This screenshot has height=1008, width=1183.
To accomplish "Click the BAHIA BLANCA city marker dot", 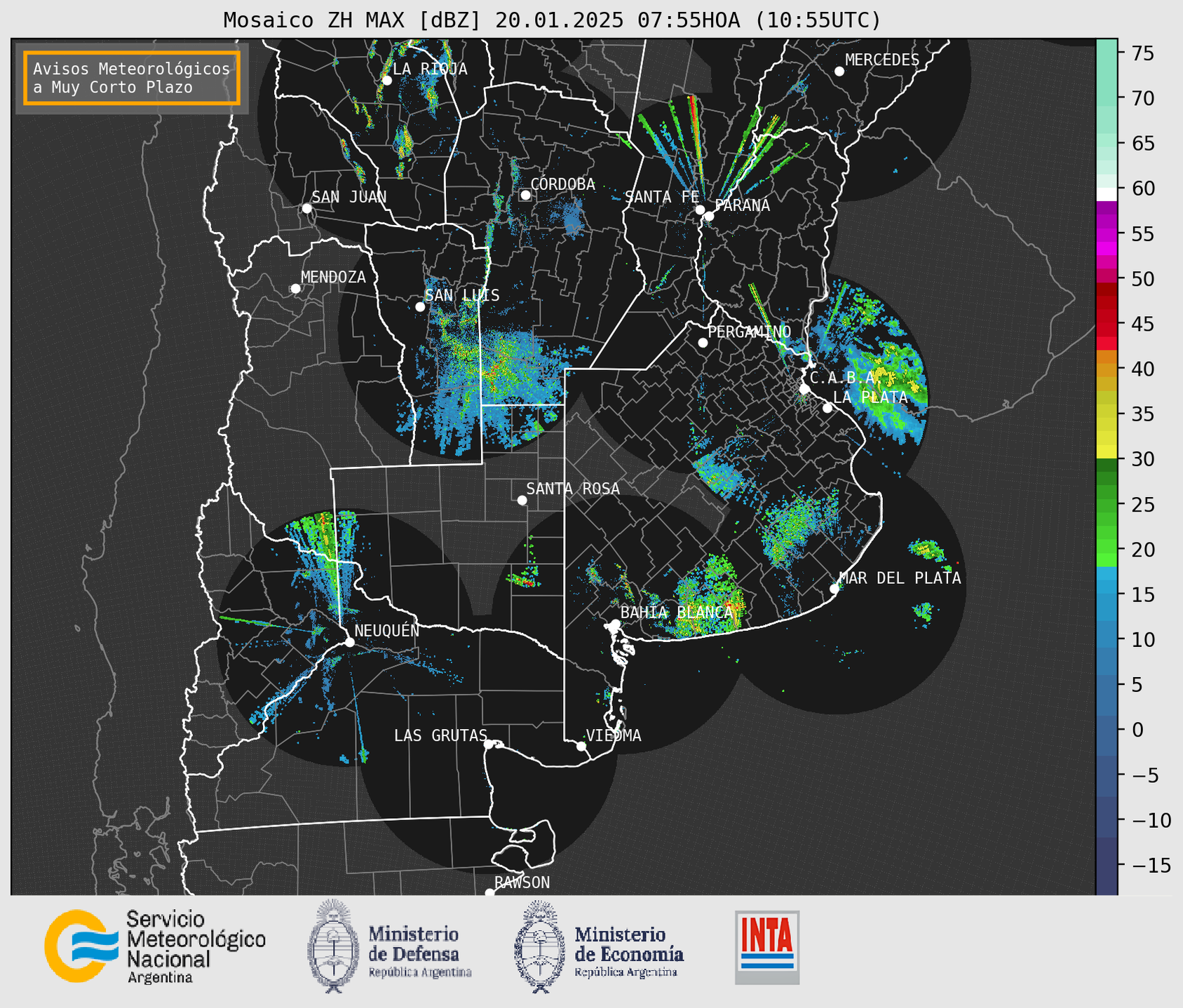I will [615, 624].
